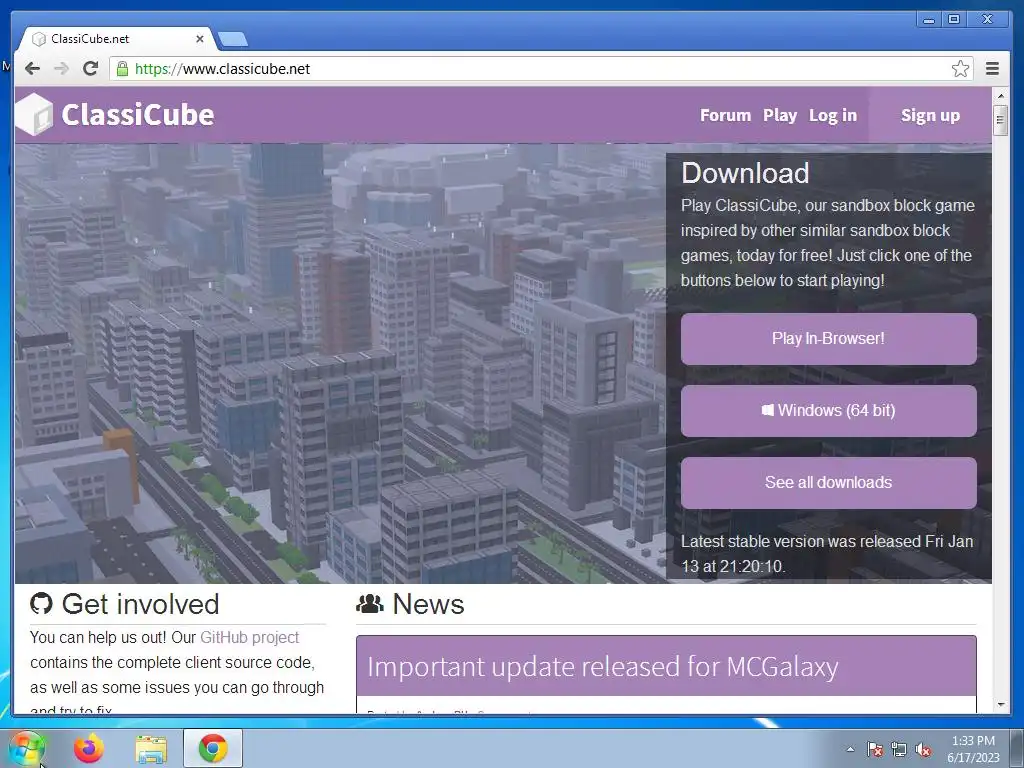The width and height of the screenshot is (1024, 768).
Task: Click the ClassiCube site title
Action: 138,115
